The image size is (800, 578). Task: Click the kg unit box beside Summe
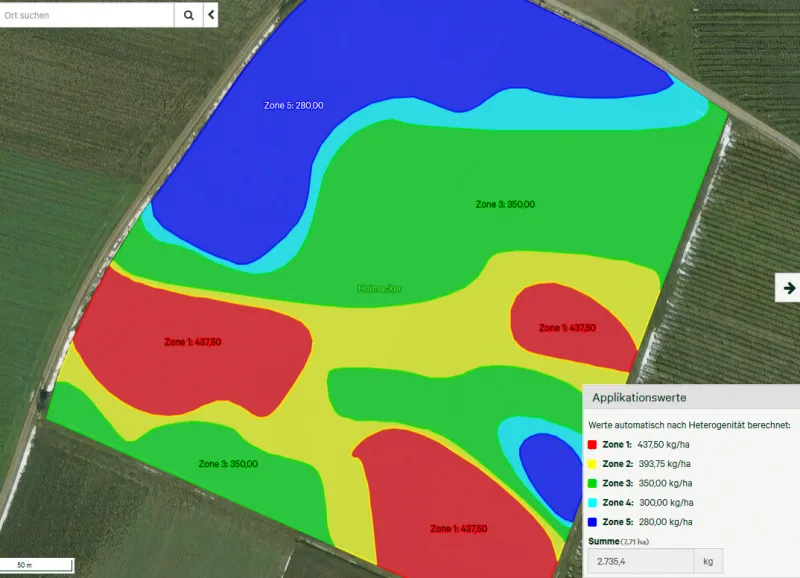click(708, 562)
